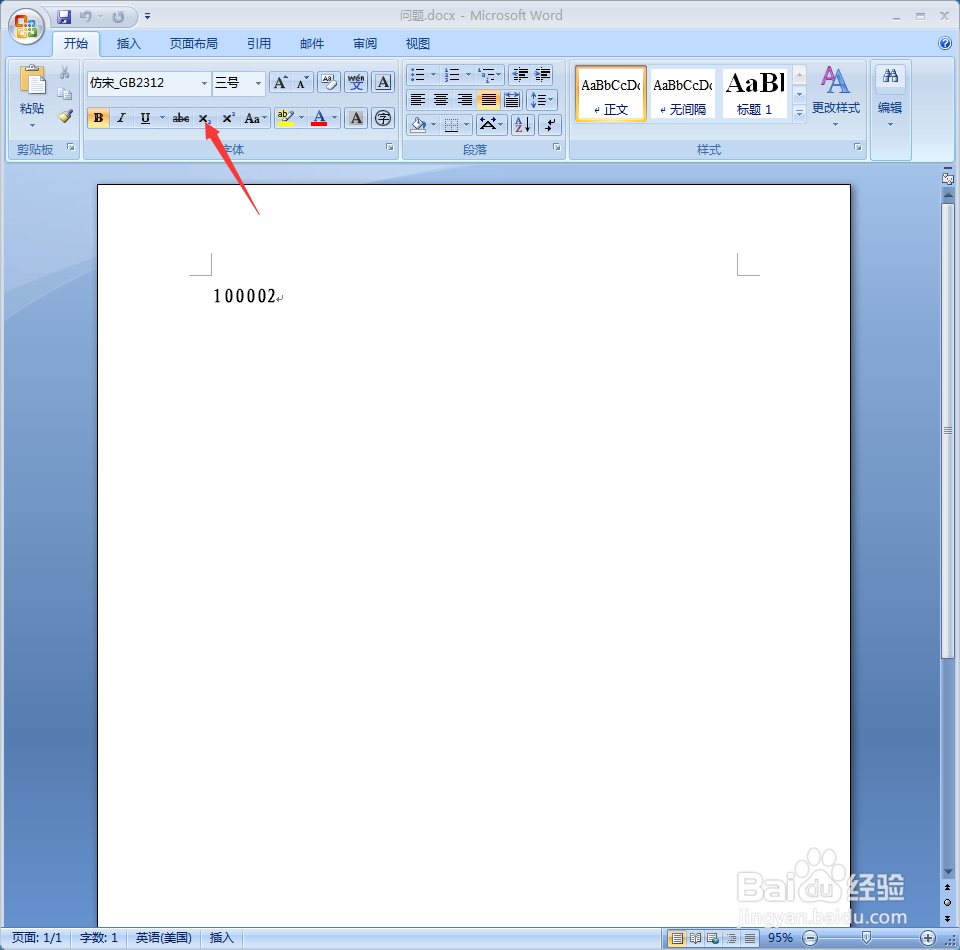Open underline style dropdown arrow
The image size is (960, 950).
[x=162, y=118]
